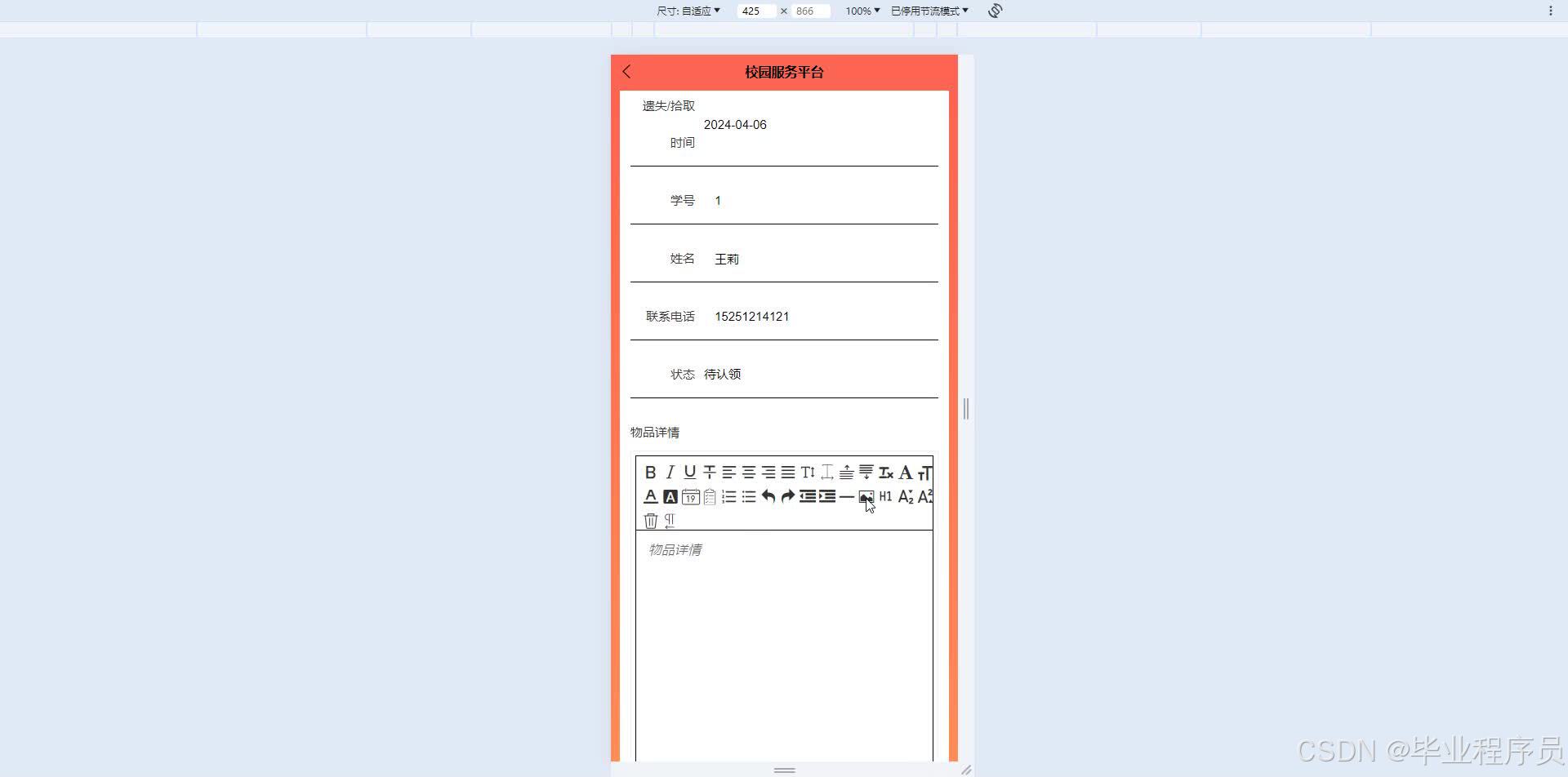Viewport: 1568px width, 777px height.
Task: Click into 物品详情 text editor area
Action: point(784,645)
